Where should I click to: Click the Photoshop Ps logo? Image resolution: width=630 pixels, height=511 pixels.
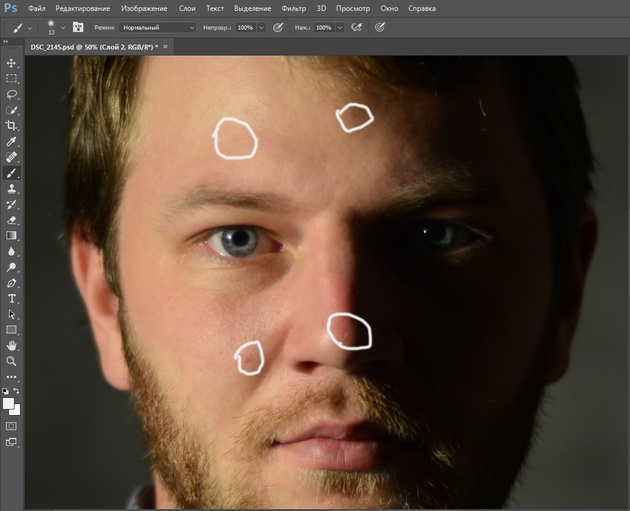[x=10, y=8]
